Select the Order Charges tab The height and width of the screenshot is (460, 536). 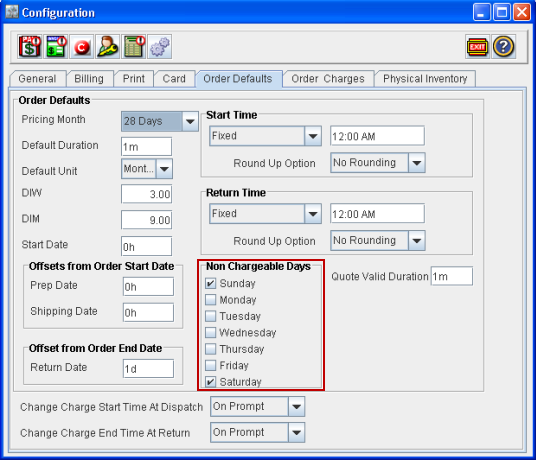tap(328, 79)
